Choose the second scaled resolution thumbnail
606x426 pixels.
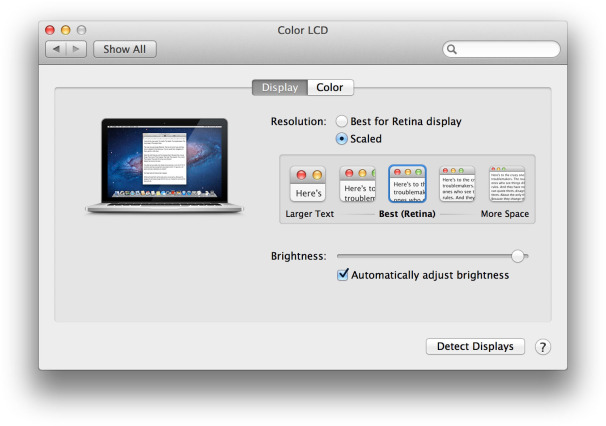click(357, 184)
